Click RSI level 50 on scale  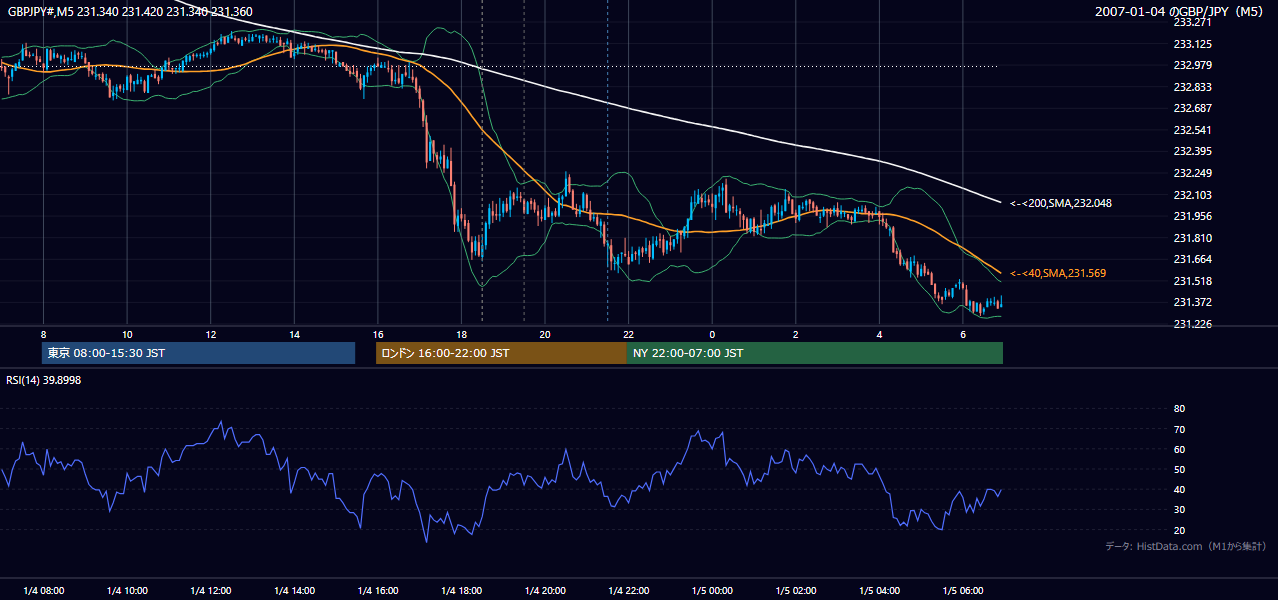[1179, 469]
